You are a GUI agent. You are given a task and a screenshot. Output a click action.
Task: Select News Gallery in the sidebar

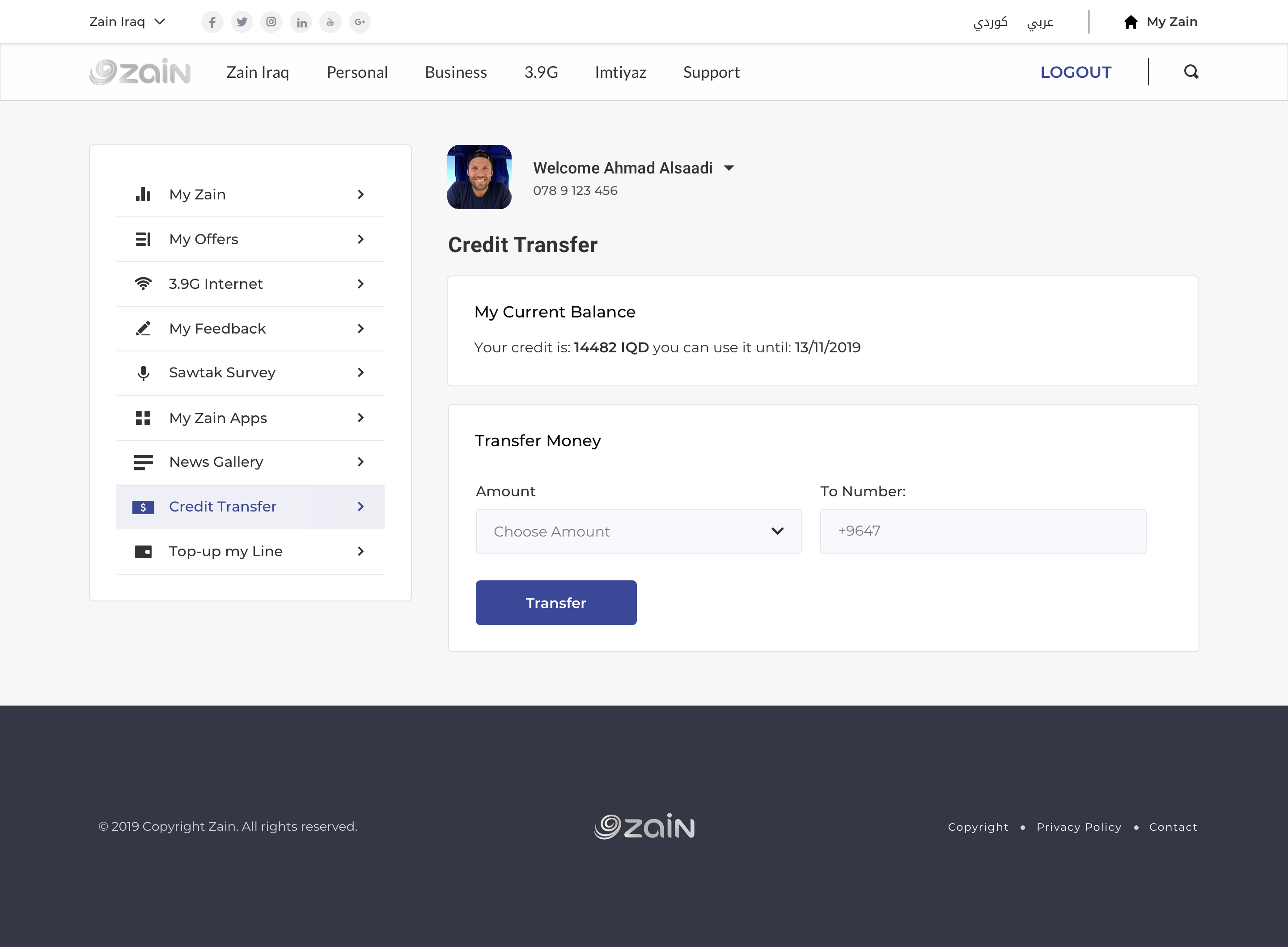point(250,462)
